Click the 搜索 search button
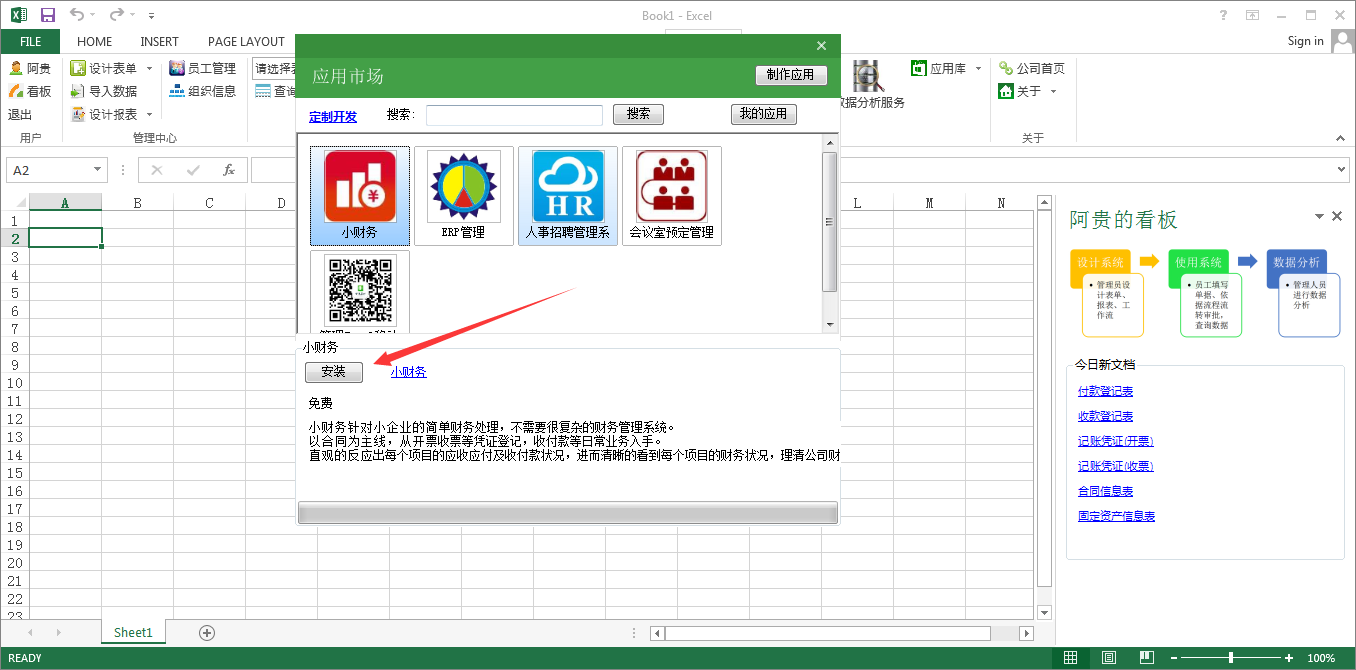1356x670 pixels. click(x=638, y=114)
